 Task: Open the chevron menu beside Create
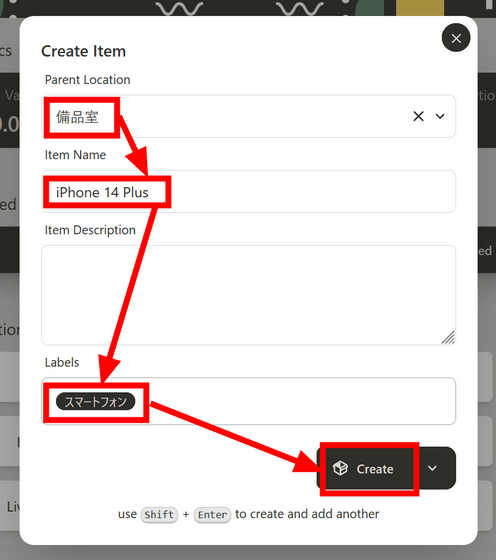pos(432,468)
